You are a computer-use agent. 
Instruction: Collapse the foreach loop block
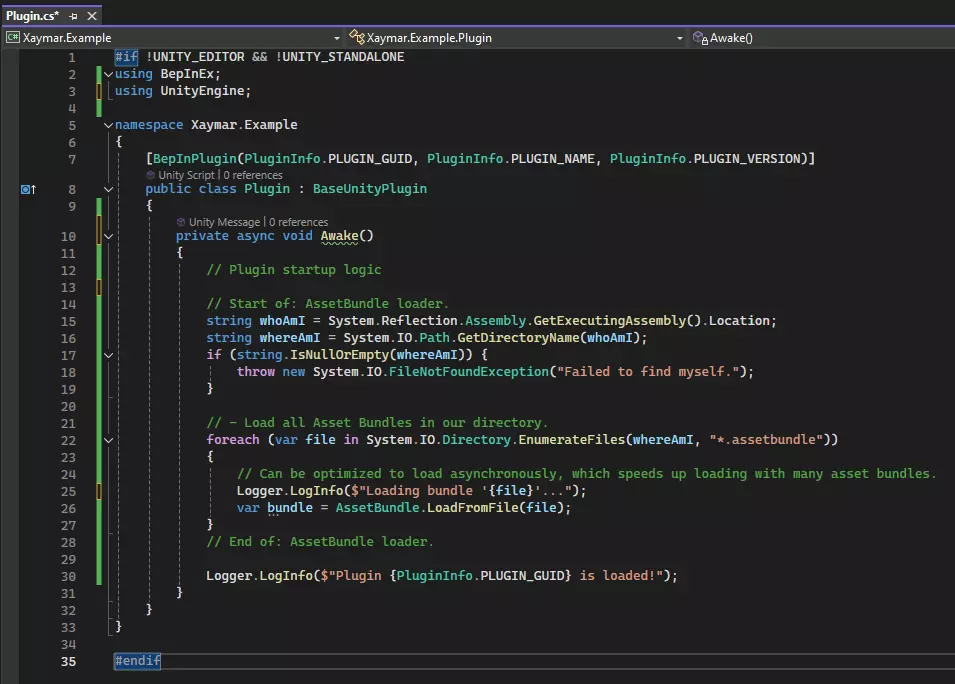[108, 440]
